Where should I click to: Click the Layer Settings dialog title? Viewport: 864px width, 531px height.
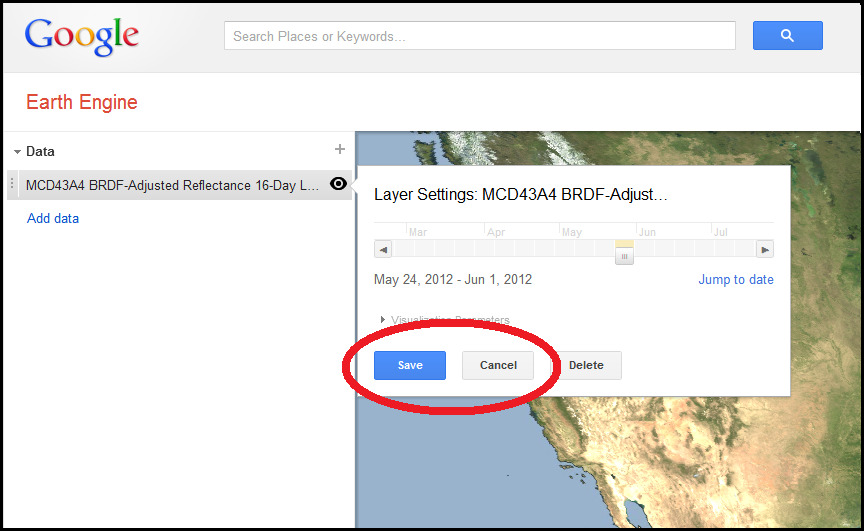tap(521, 194)
